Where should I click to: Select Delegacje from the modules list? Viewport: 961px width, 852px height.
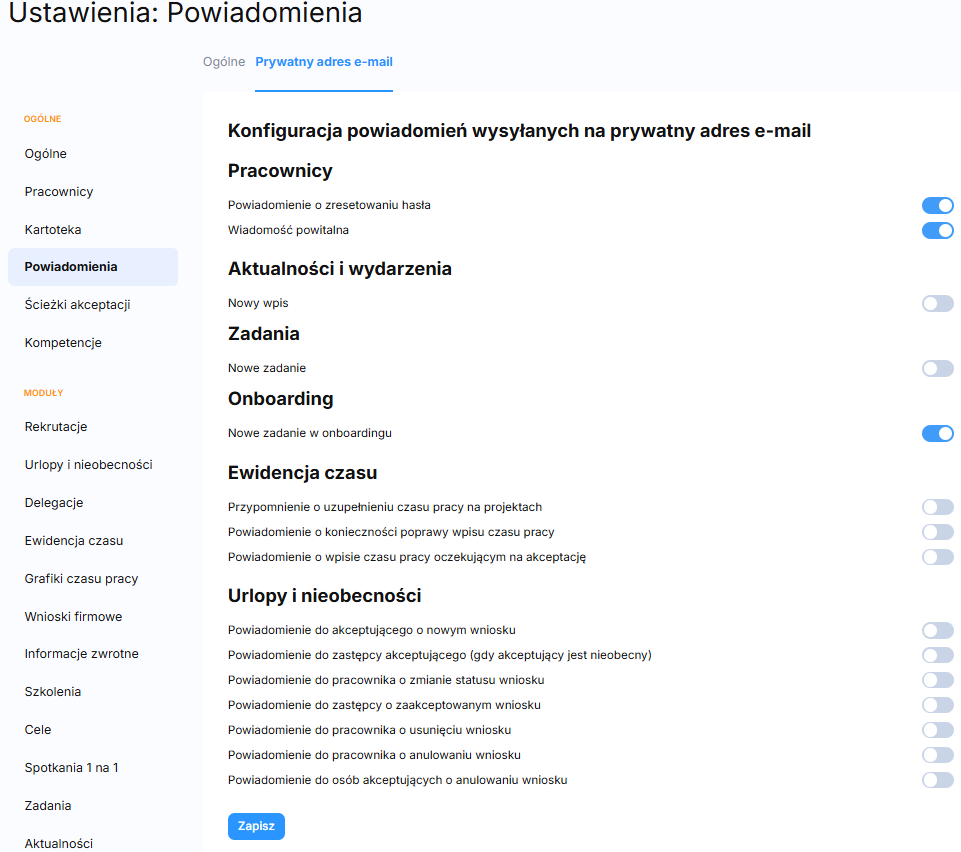pyautogui.click(x=54, y=503)
